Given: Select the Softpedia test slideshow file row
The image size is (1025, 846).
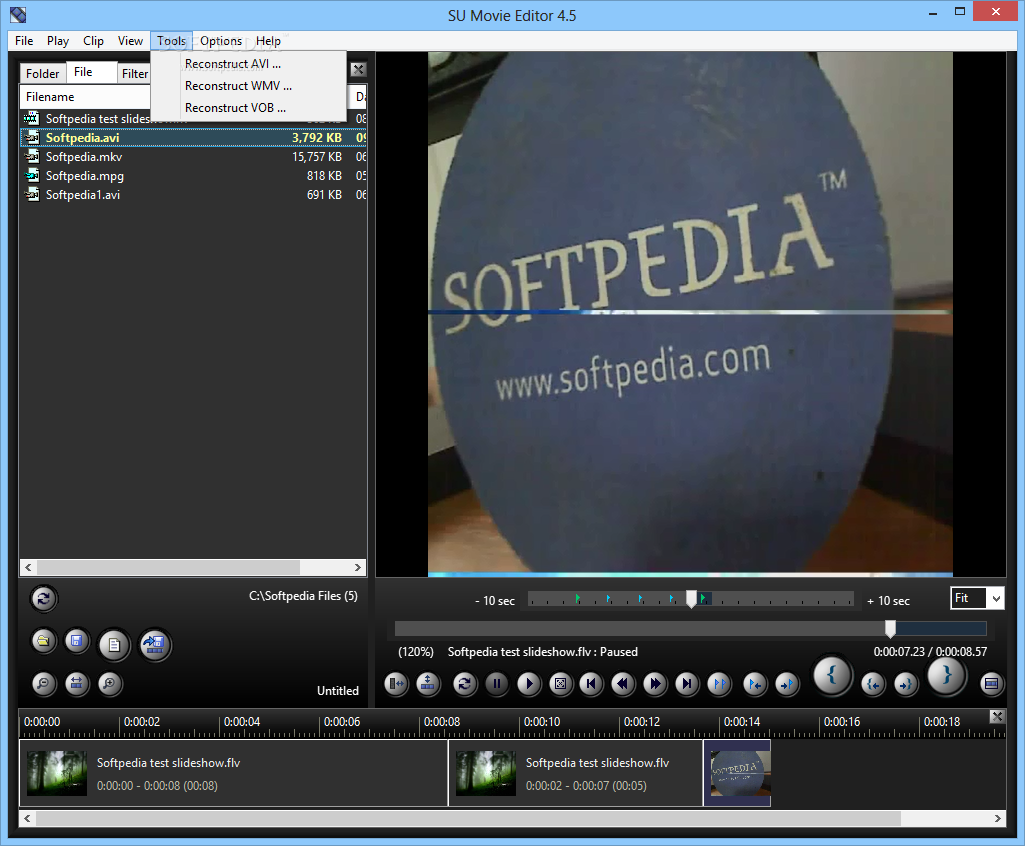Looking at the screenshot, I should 193,118.
